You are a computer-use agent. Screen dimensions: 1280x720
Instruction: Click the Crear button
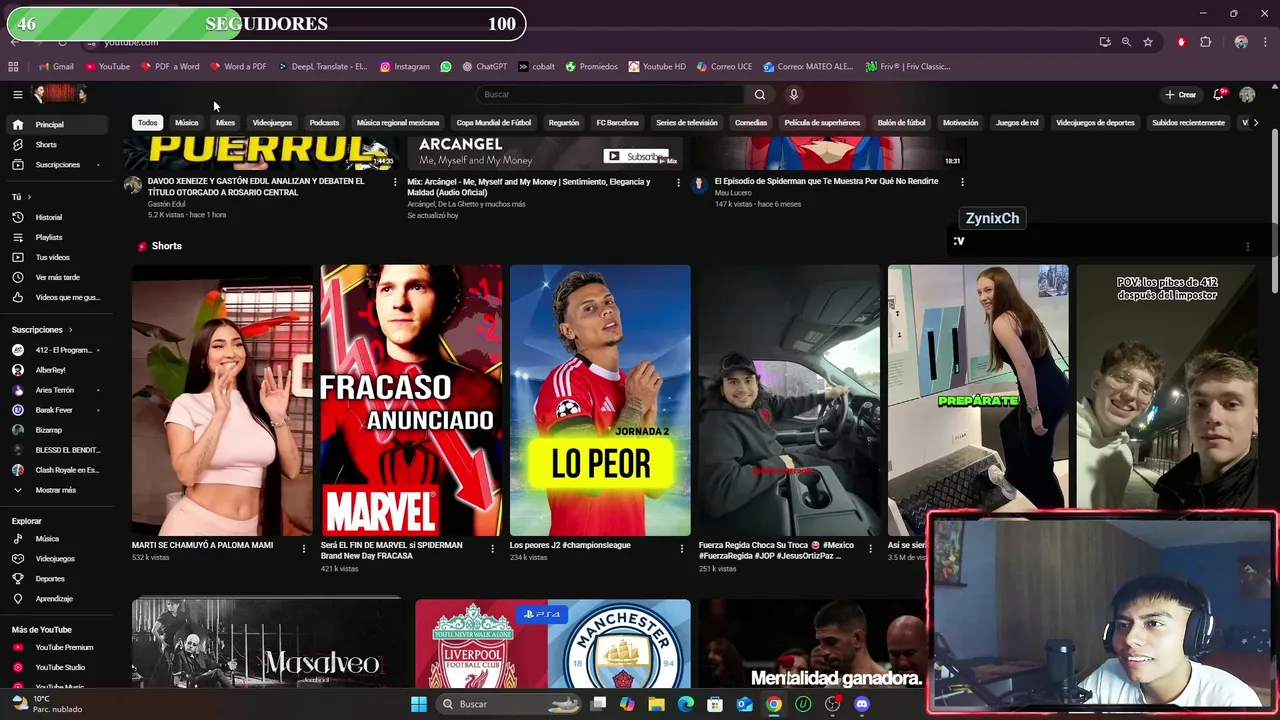point(1180,94)
